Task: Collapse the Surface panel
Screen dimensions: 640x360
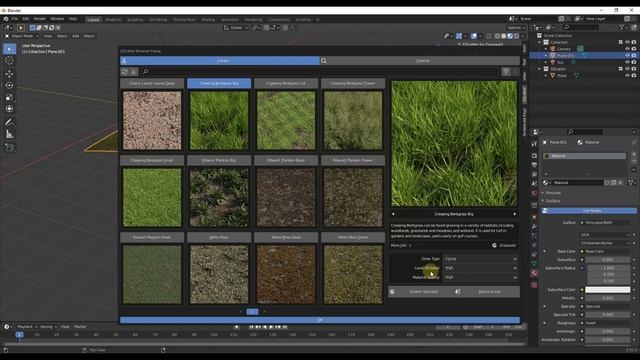Action: click(x=552, y=201)
